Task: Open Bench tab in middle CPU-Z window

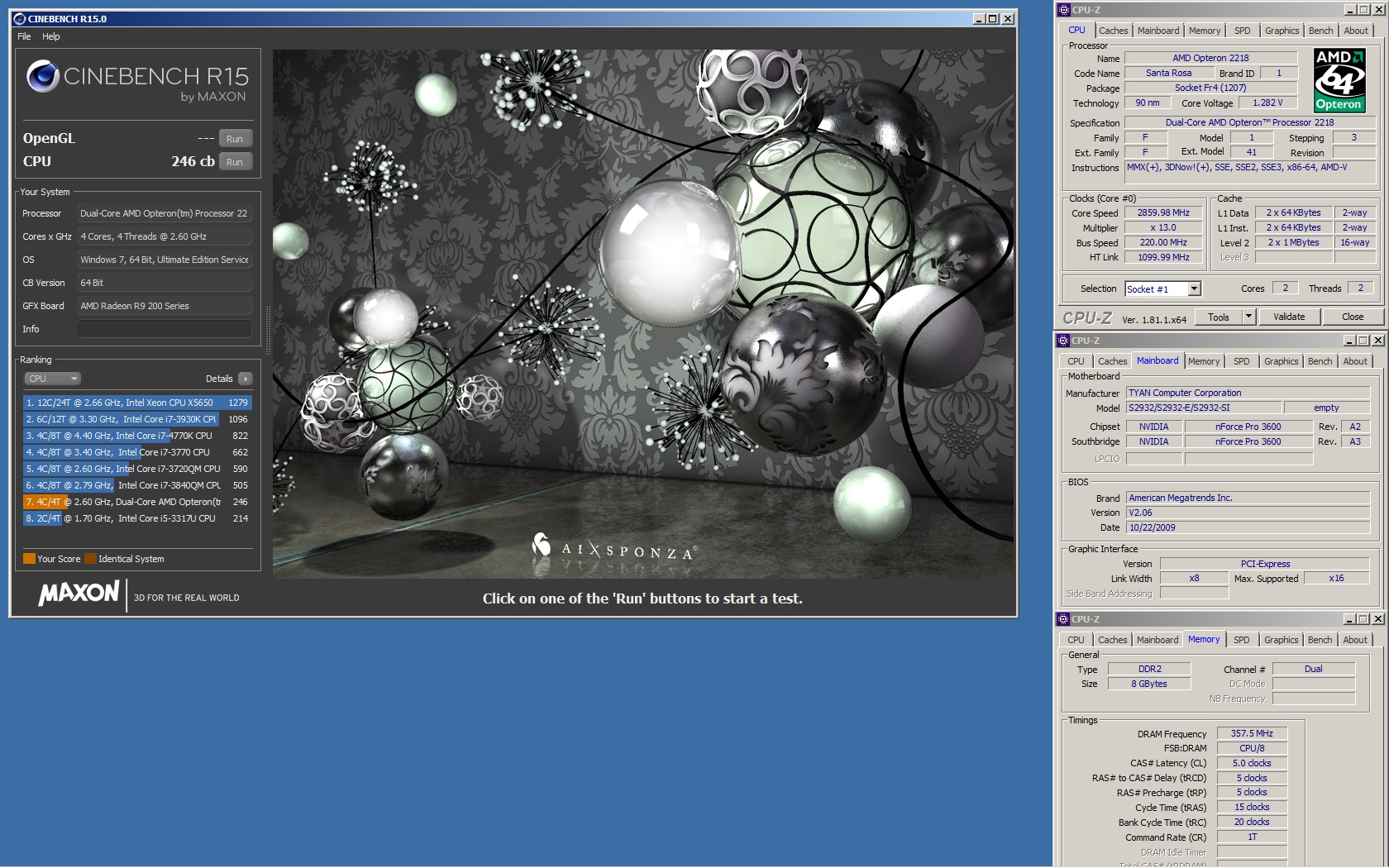Action: [1320, 361]
